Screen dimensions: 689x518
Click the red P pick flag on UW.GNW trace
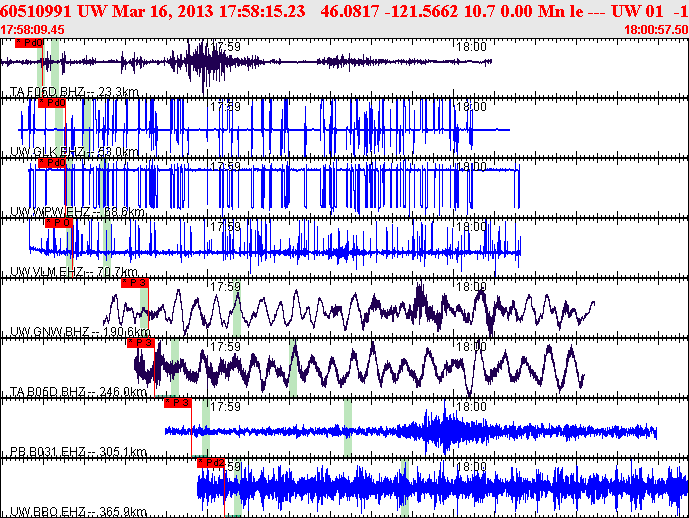(135, 283)
